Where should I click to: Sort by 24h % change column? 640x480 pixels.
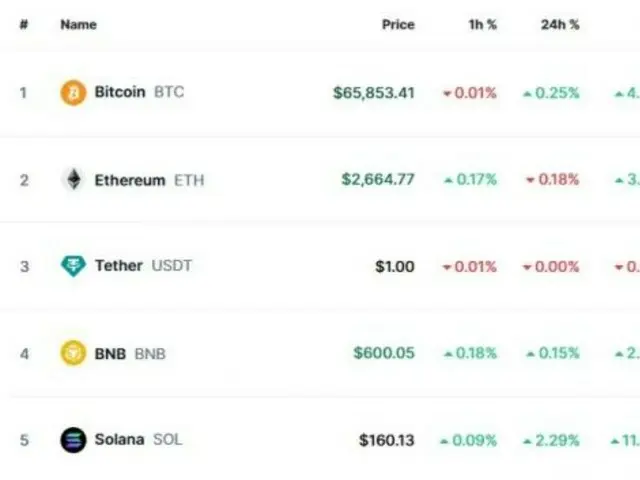[x=560, y=24]
